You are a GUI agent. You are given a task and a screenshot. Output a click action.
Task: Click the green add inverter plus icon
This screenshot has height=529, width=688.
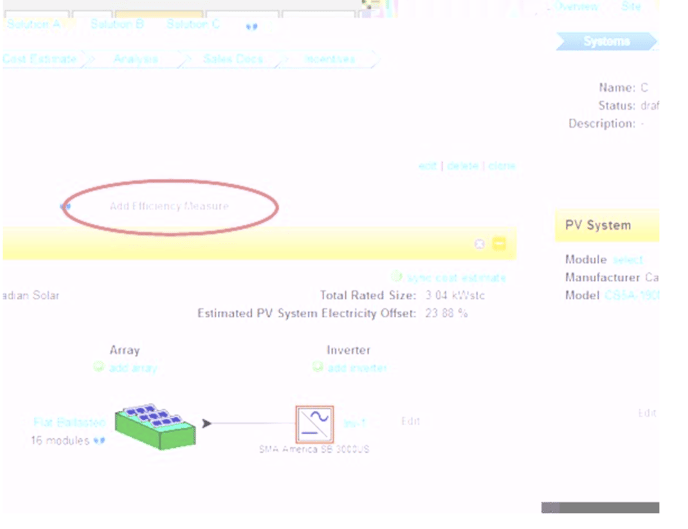click(318, 367)
